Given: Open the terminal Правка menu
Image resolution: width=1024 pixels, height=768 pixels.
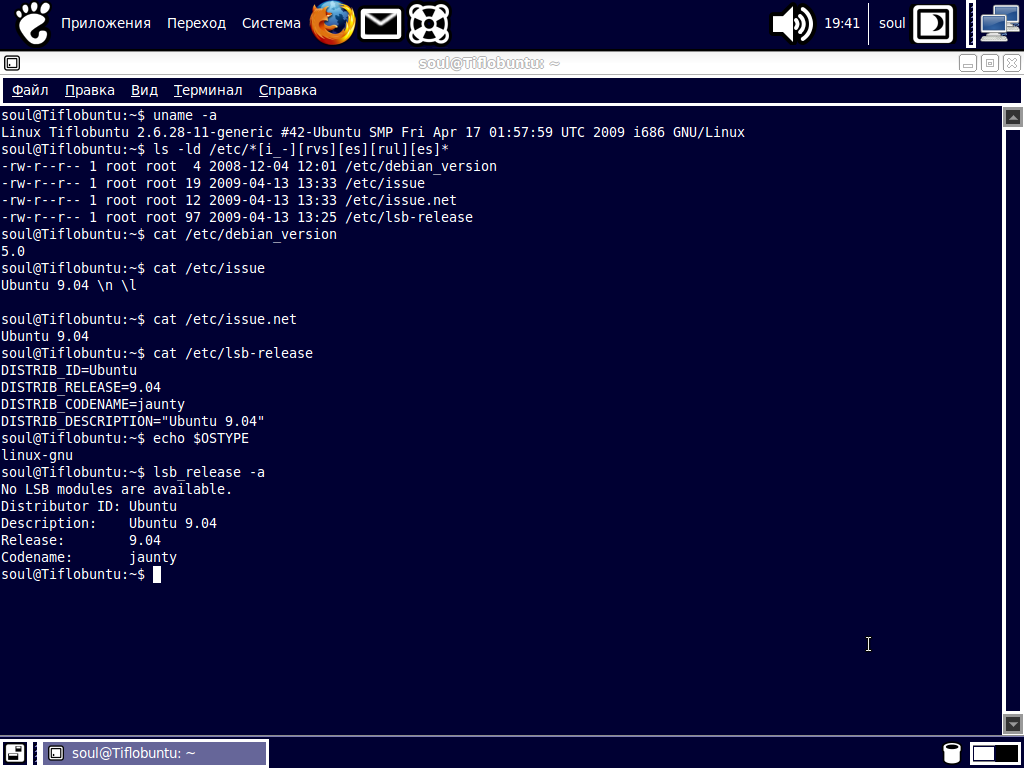Looking at the screenshot, I should pos(89,90).
